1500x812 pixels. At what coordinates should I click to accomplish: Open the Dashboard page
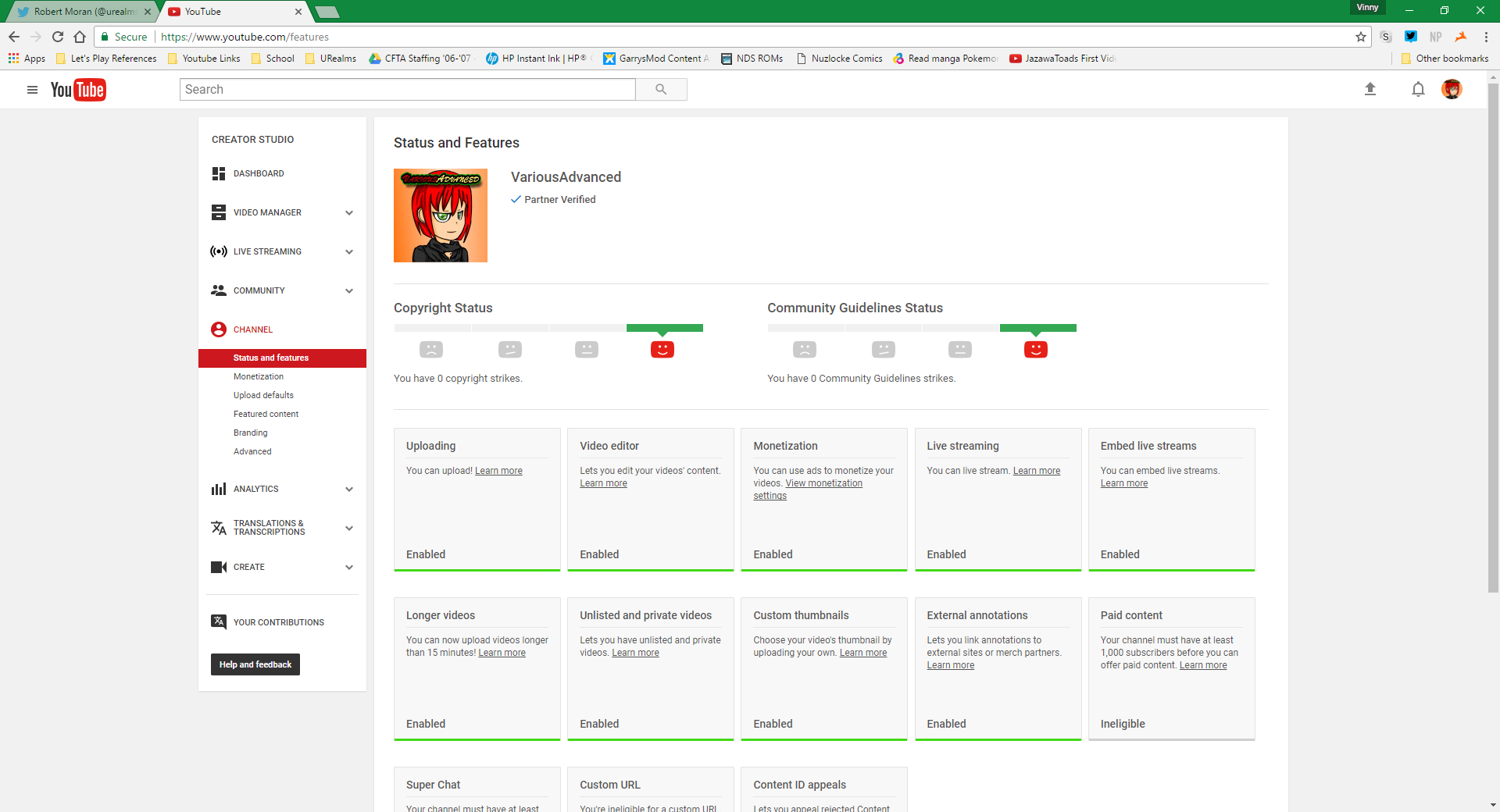click(x=259, y=173)
